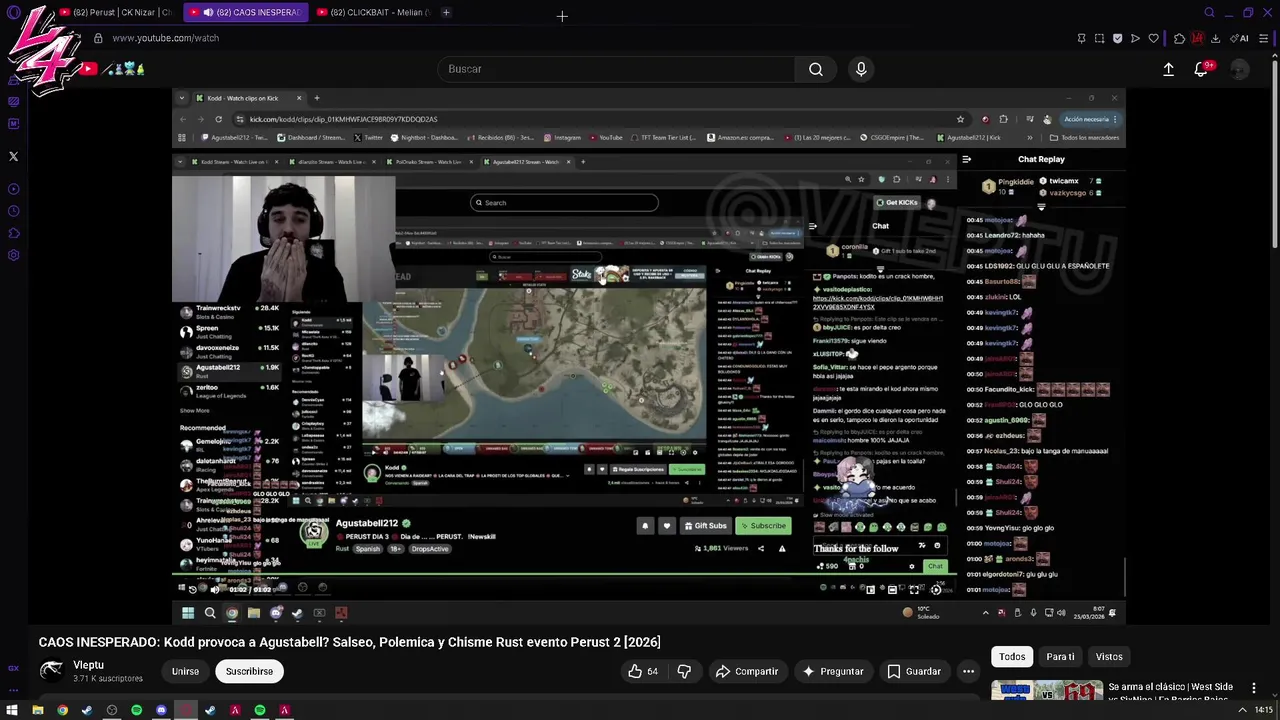Select the Para ti filter chip
1280x720 pixels.
(x=1060, y=657)
